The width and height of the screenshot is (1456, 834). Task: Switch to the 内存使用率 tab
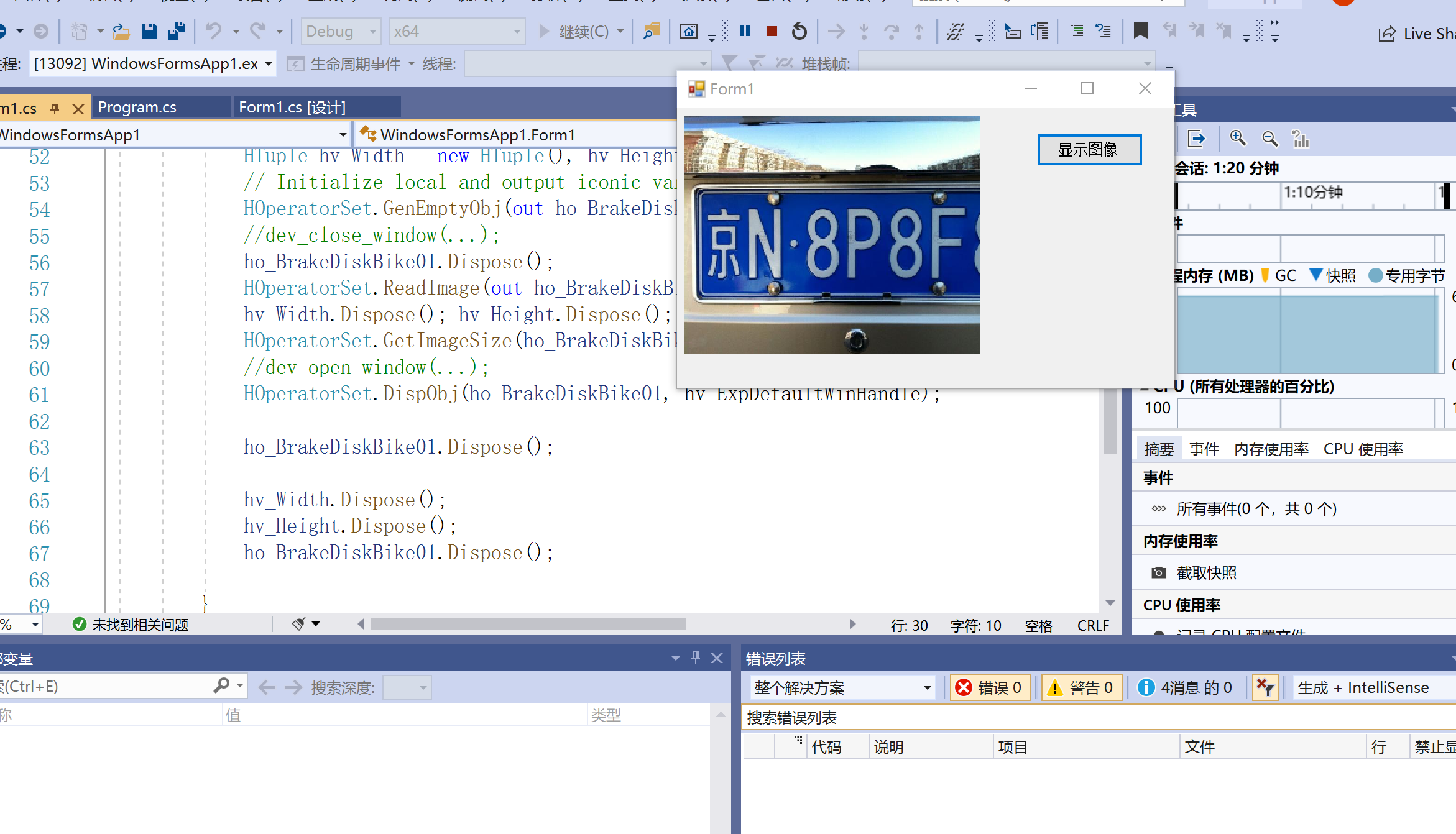(x=1271, y=449)
